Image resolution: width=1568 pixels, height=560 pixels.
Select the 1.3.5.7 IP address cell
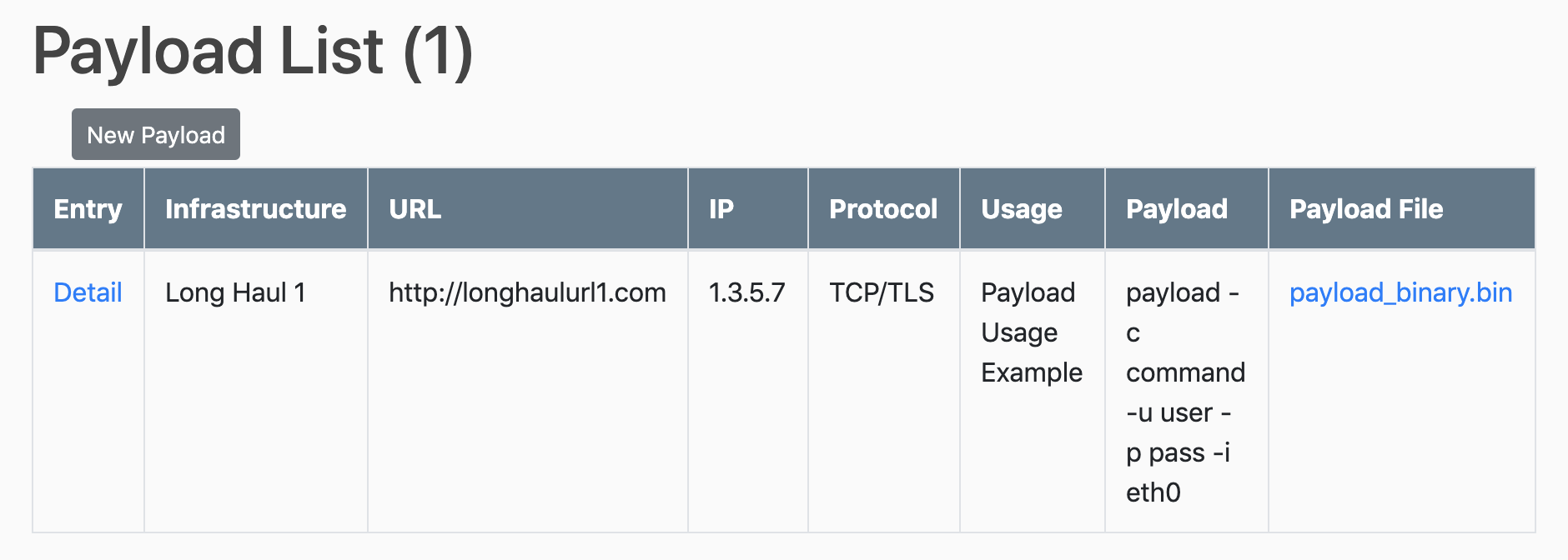tap(746, 292)
